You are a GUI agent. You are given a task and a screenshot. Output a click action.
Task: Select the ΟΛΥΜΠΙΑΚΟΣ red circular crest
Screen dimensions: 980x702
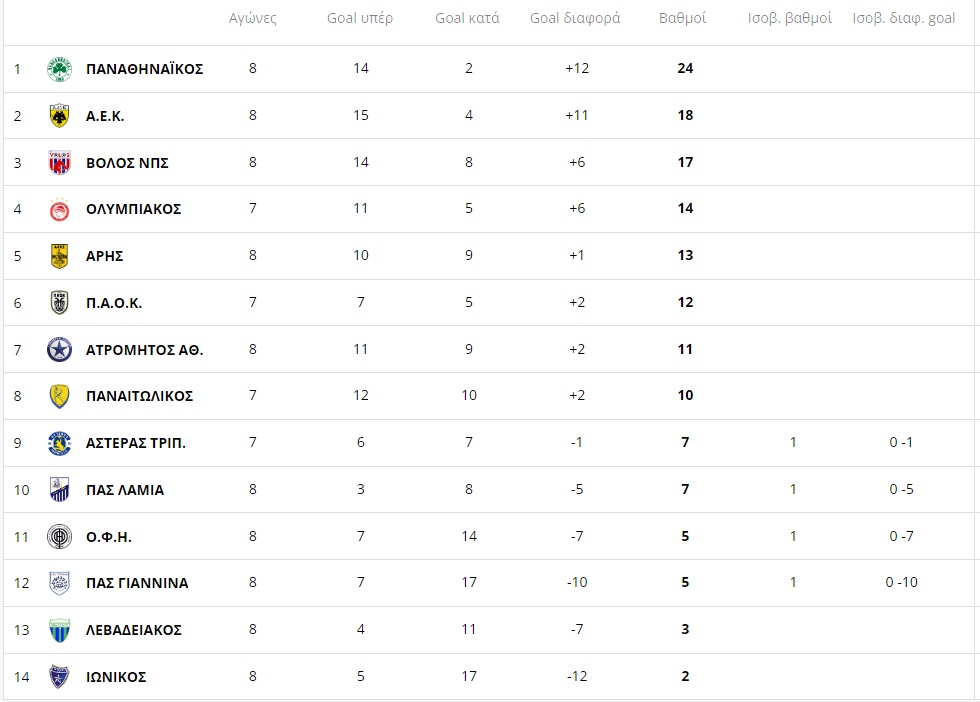[x=59, y=209]
